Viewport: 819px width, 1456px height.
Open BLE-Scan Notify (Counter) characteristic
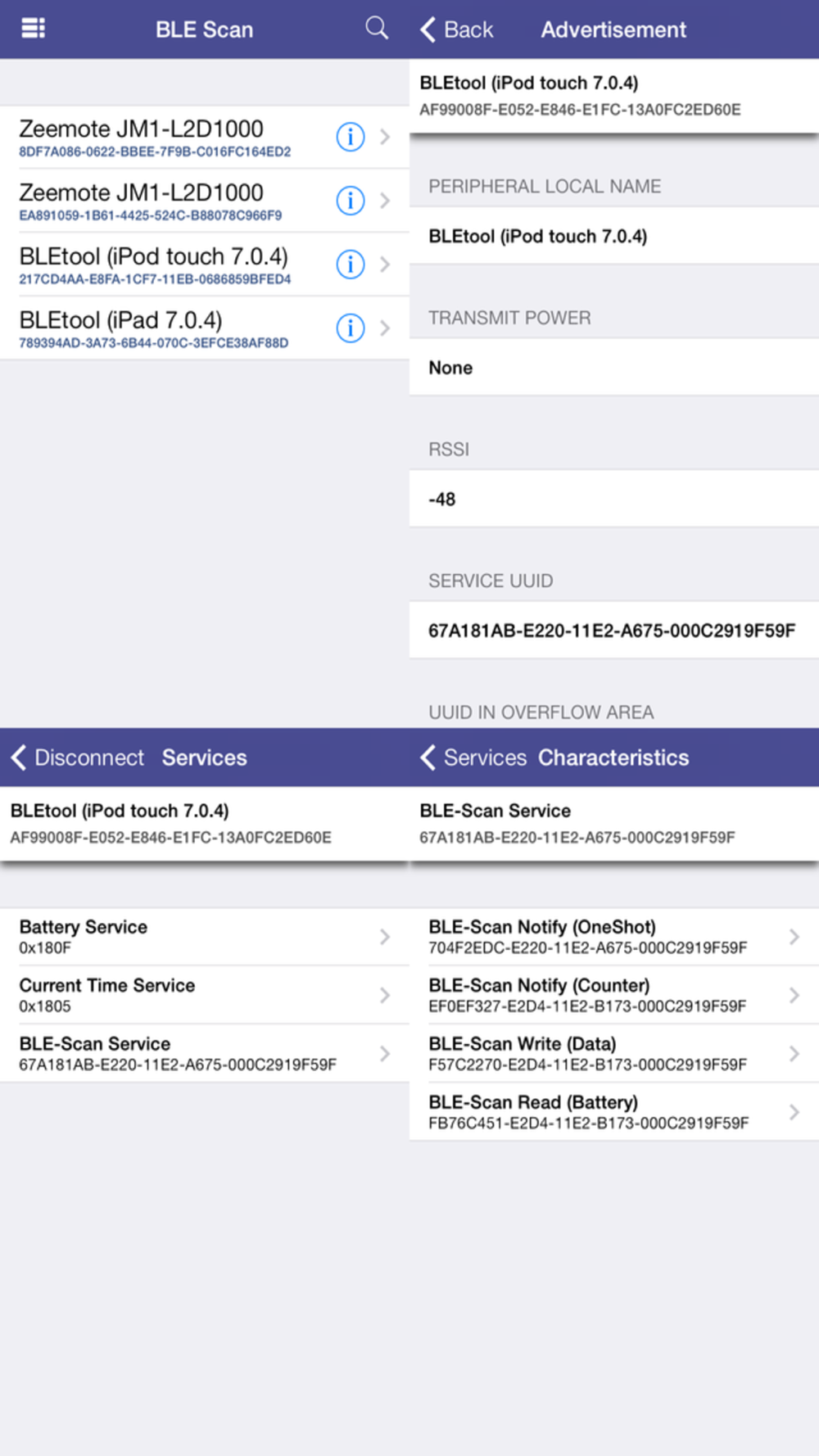[614, 995]
